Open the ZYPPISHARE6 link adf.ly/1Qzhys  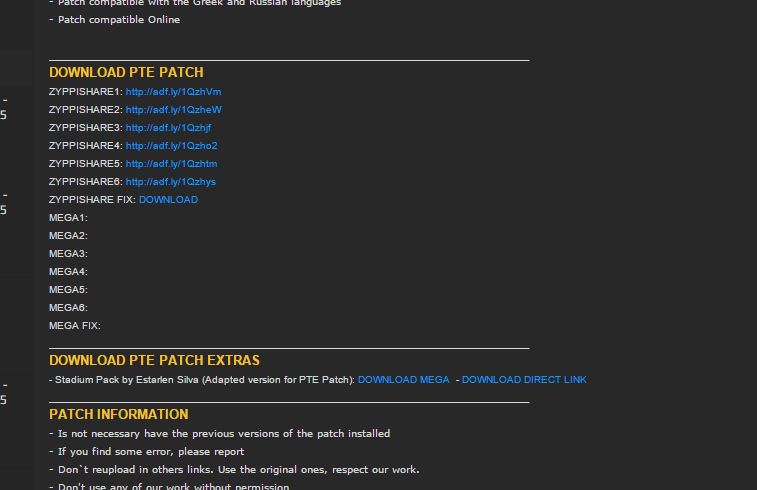click(x=170, y=182)
